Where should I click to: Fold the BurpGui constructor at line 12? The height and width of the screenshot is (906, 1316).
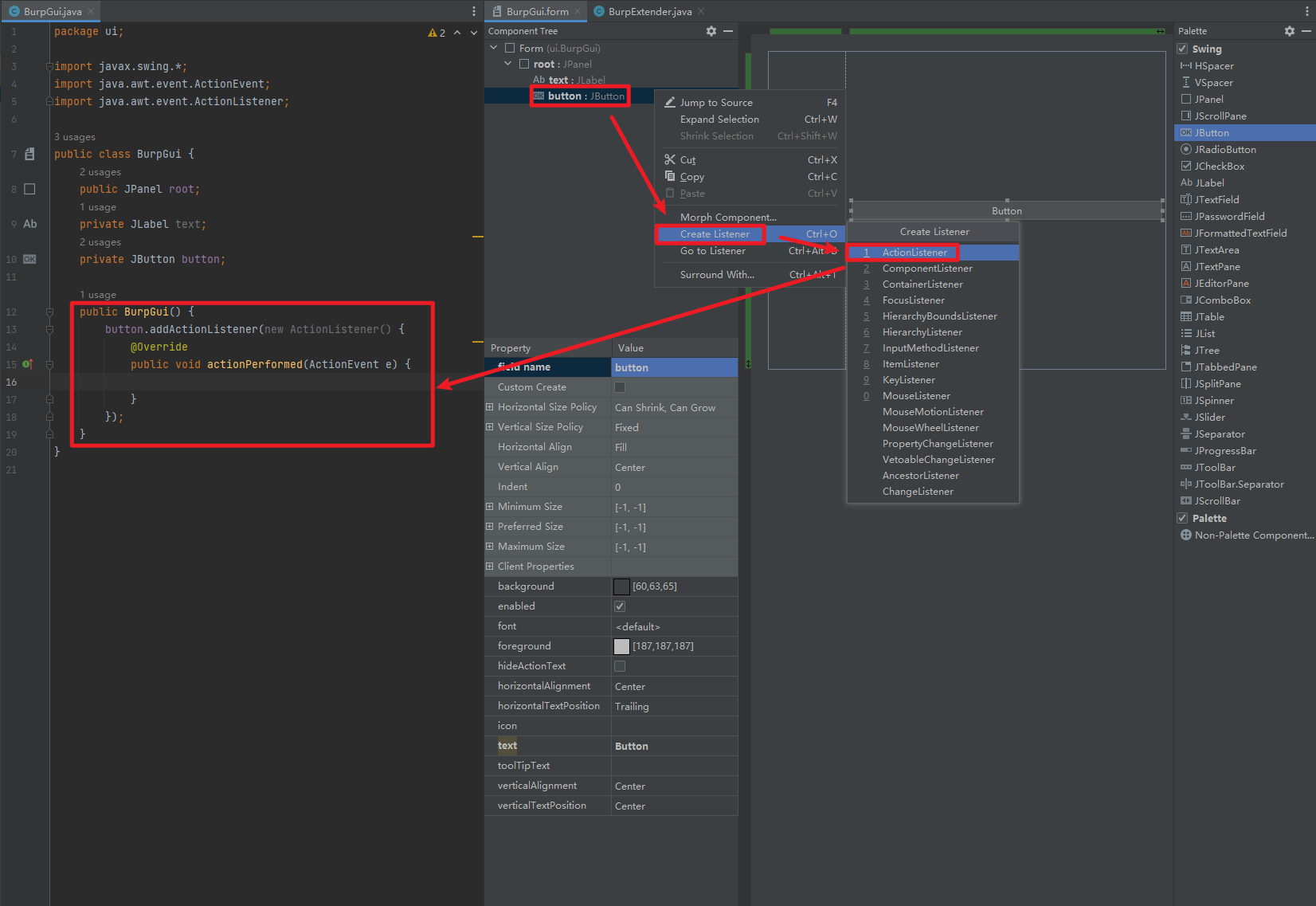click(49, 312)
